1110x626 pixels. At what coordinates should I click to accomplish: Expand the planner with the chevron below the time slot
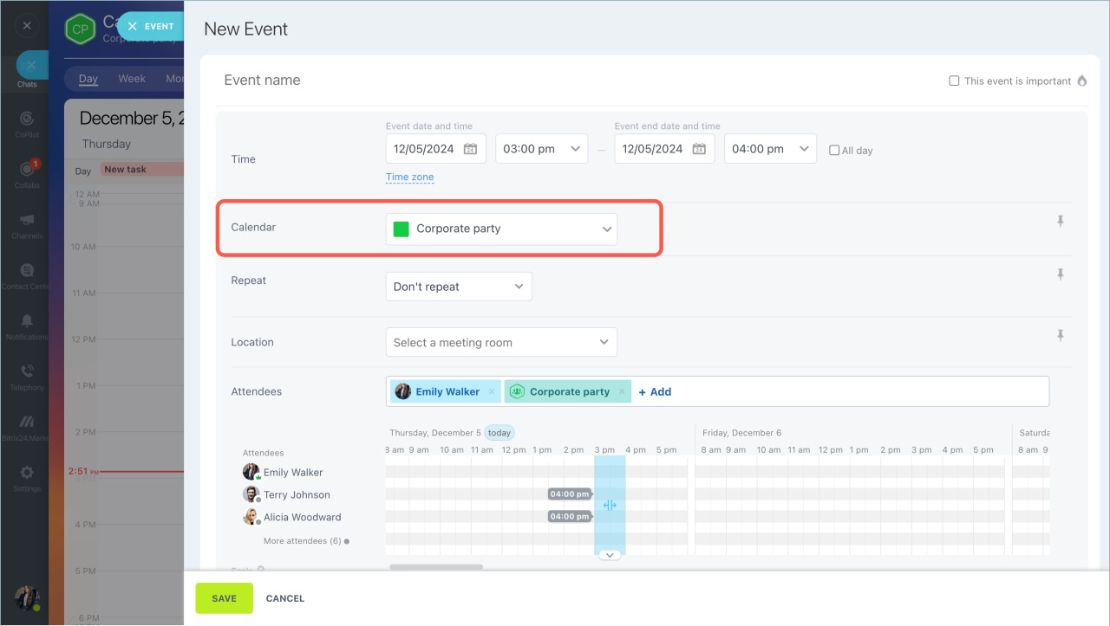pos(610,555)
